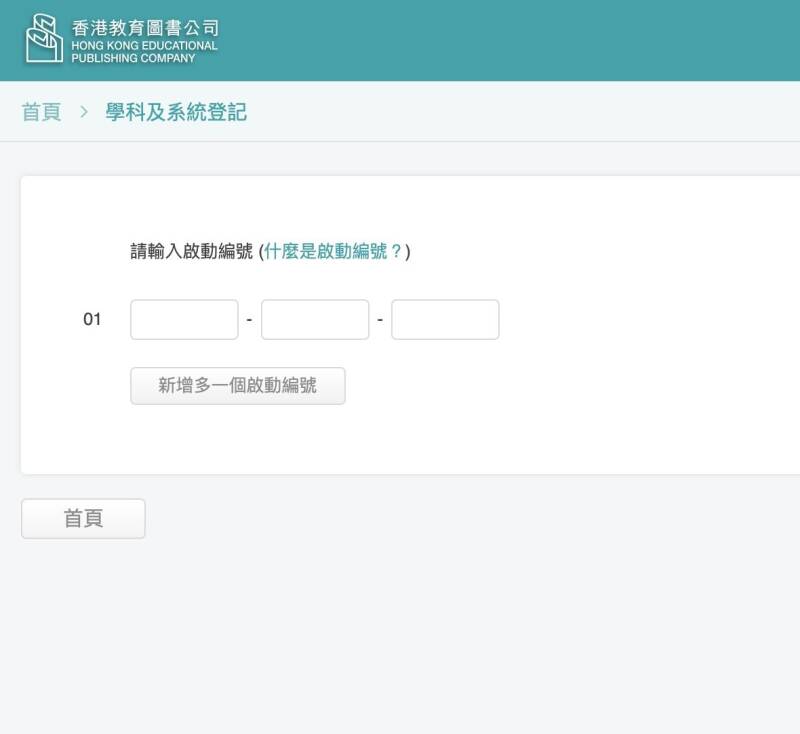800x734 pixels.
Task: Click the 首頁 button below the form
Action: tap(83, 518)
